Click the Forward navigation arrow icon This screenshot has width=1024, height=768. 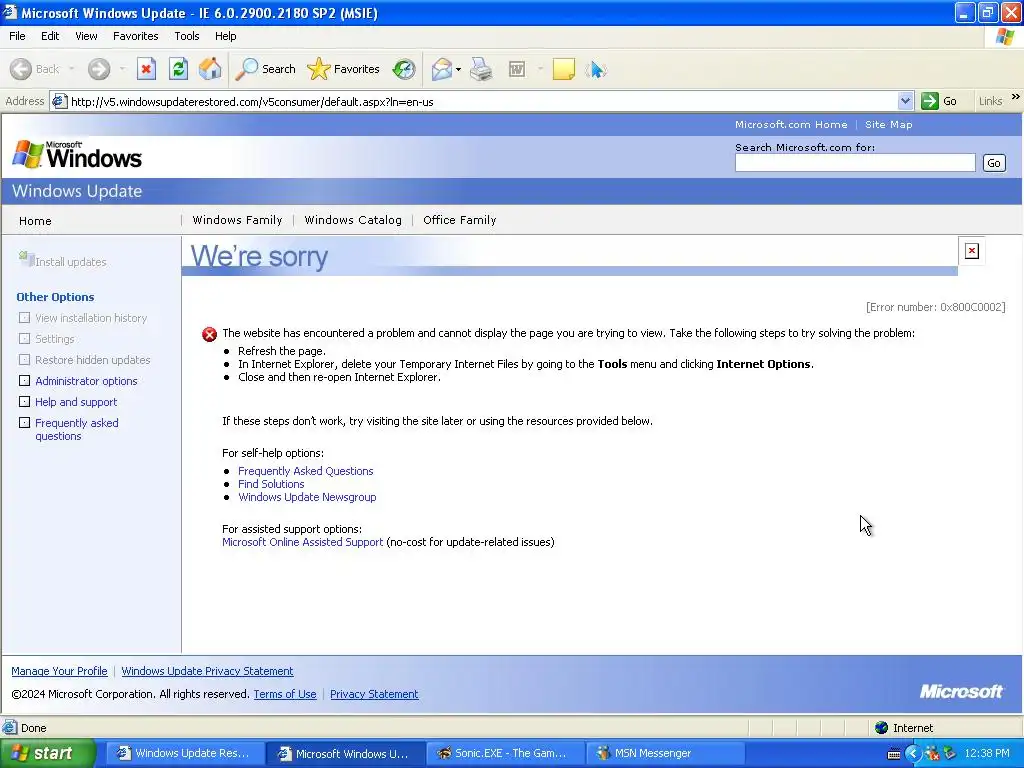pos(99,69)
